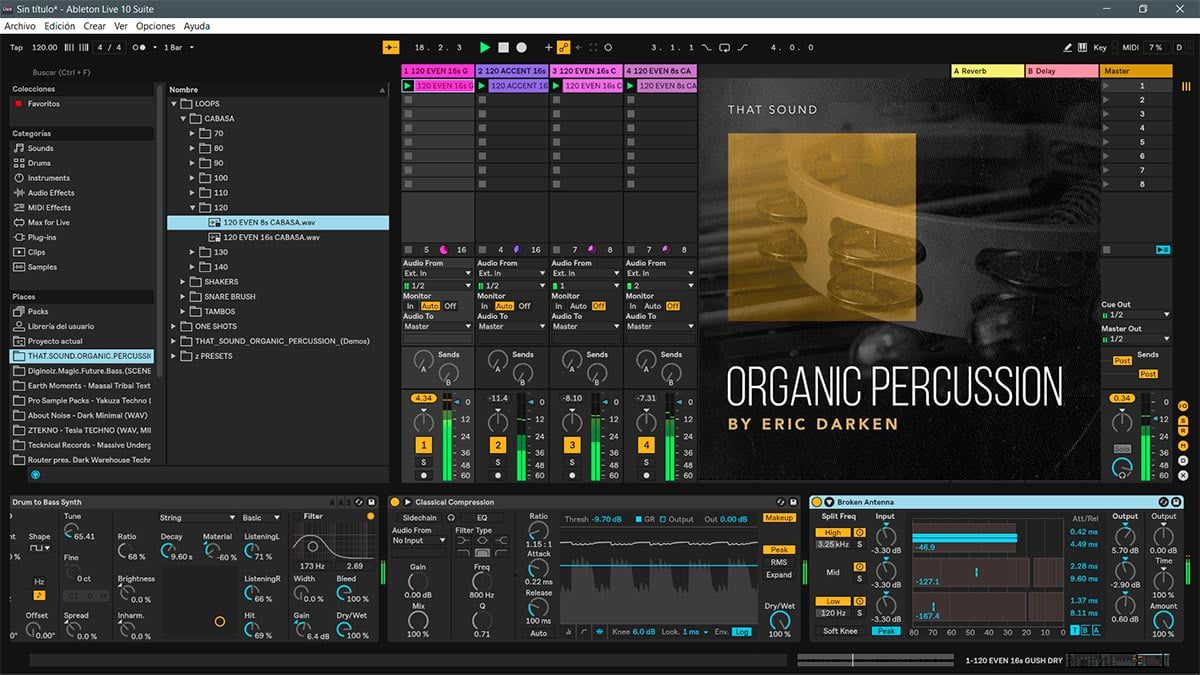1200x675 pixels.
Task: Collapse the CABASA folder
Action: (184, 118)
